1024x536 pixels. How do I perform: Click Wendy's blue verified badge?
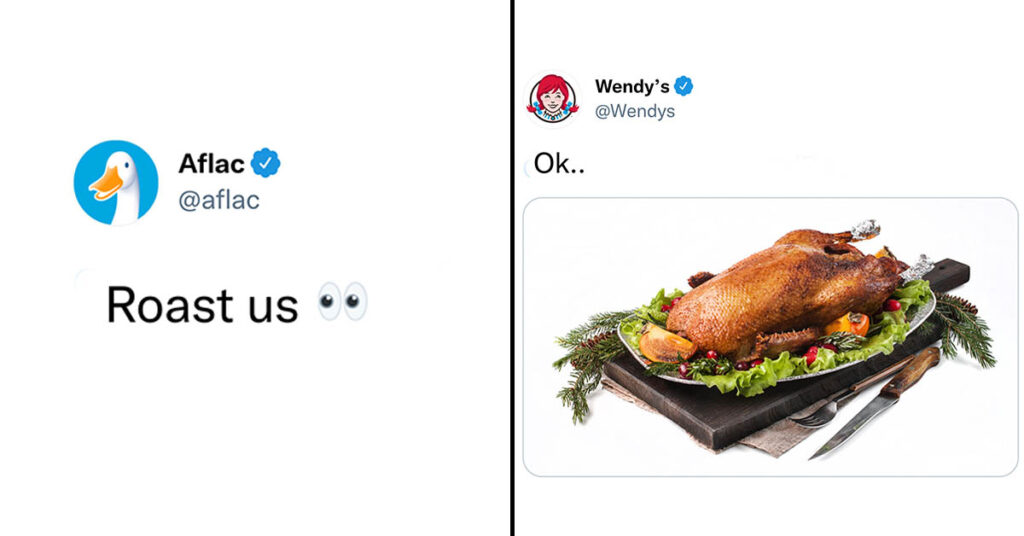(684, 86)
